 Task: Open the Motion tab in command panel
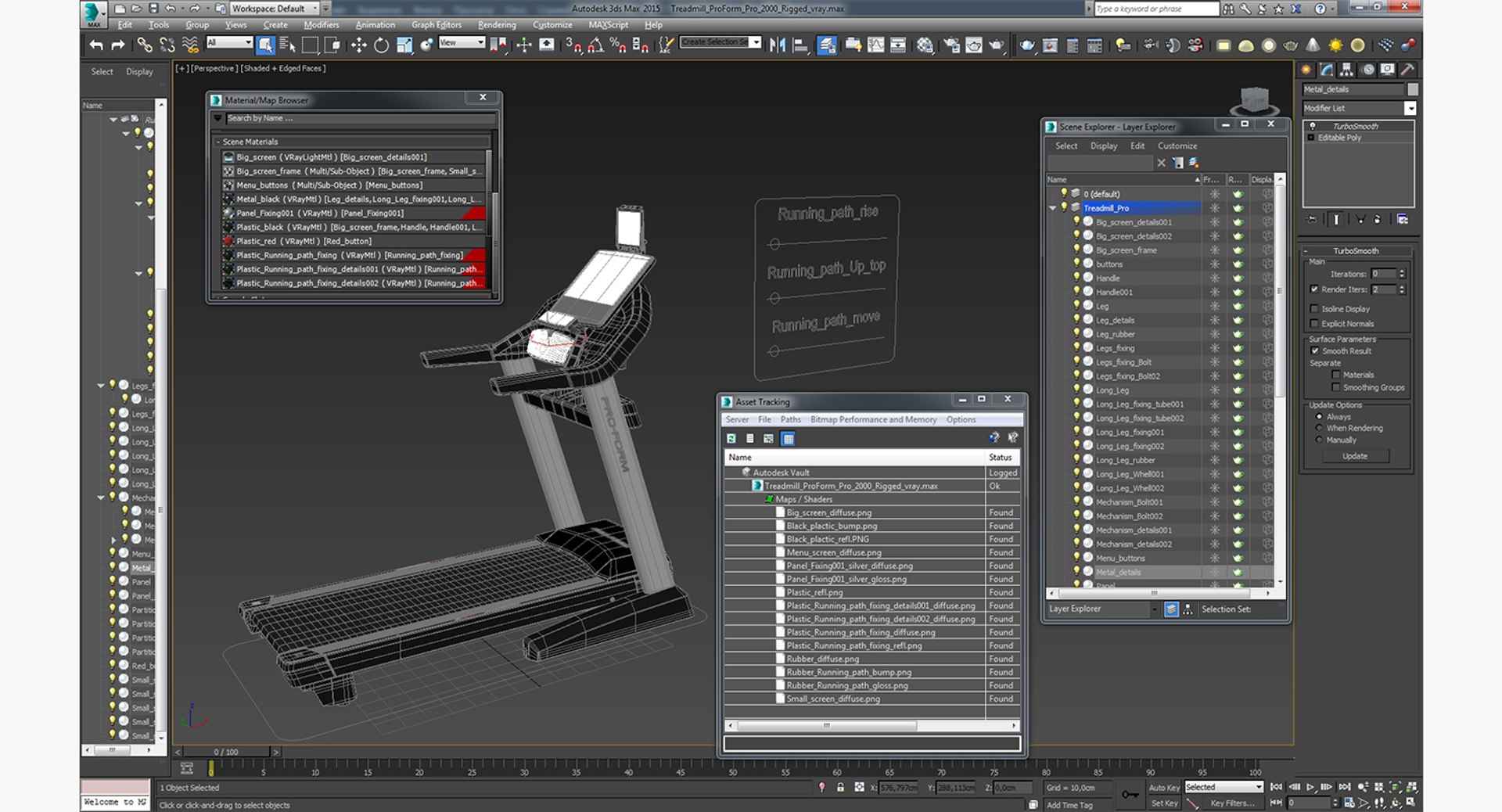point(1367,70)
